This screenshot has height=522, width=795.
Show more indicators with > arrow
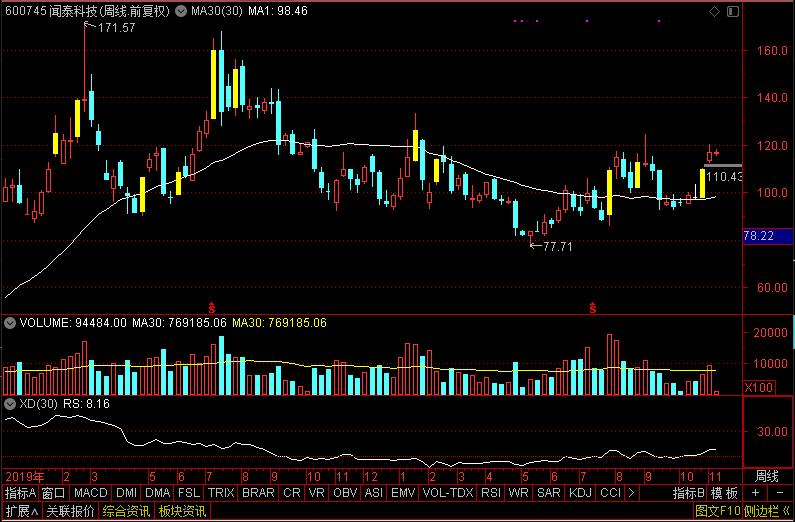631,493
